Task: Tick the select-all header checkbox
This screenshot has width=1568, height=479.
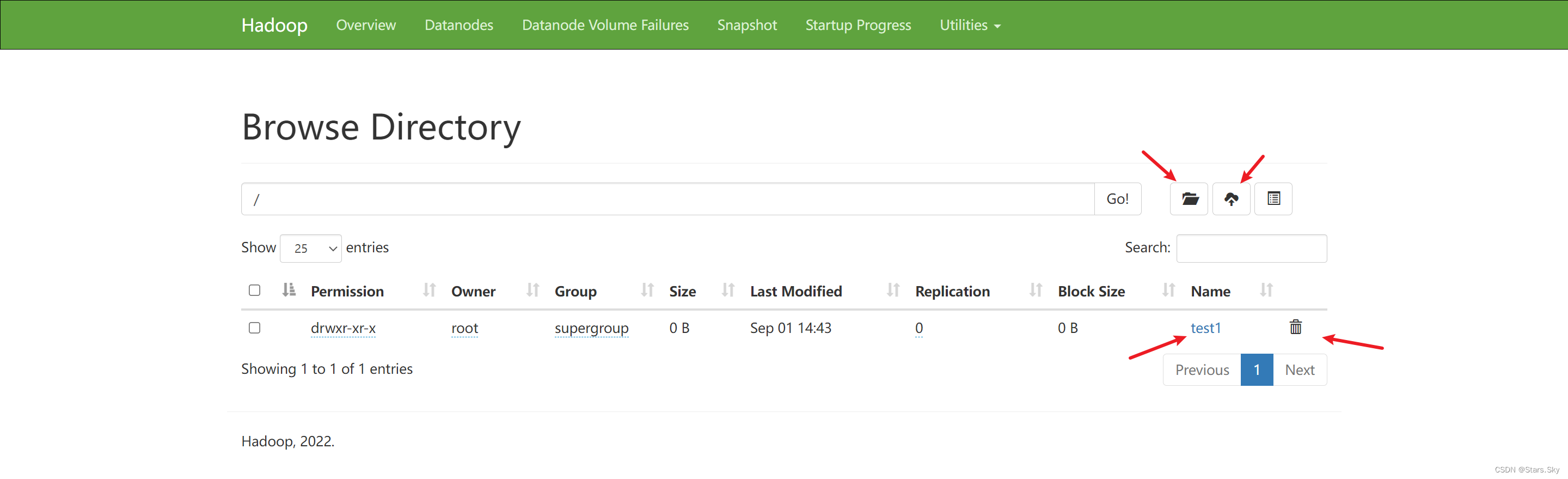Action: tap(254, 290)
